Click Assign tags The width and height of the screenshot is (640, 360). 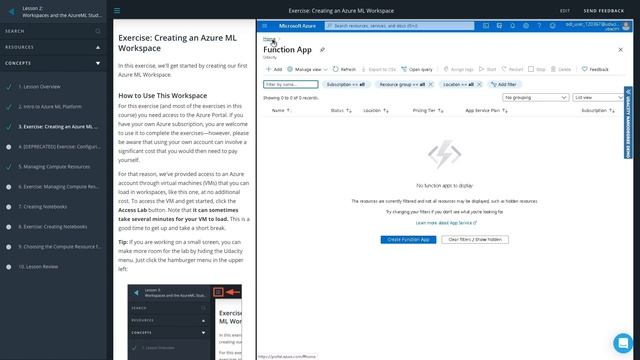click(x=458, y=69)
